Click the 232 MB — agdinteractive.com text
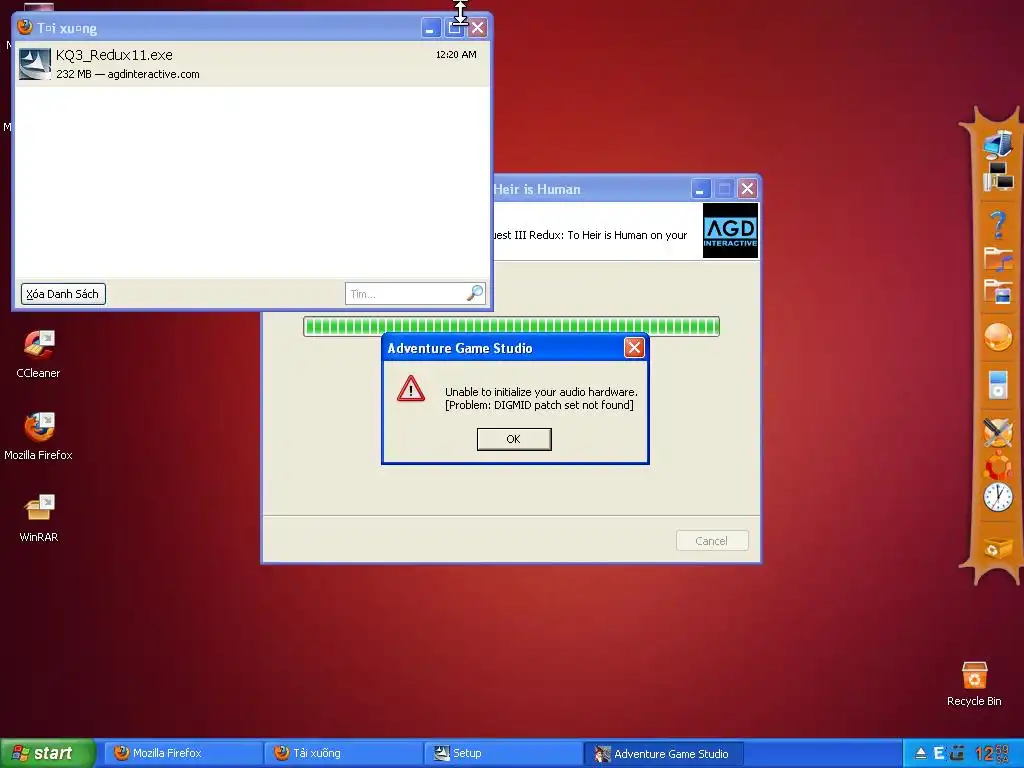The image size is (1024, 768). [x=128, y=74]
